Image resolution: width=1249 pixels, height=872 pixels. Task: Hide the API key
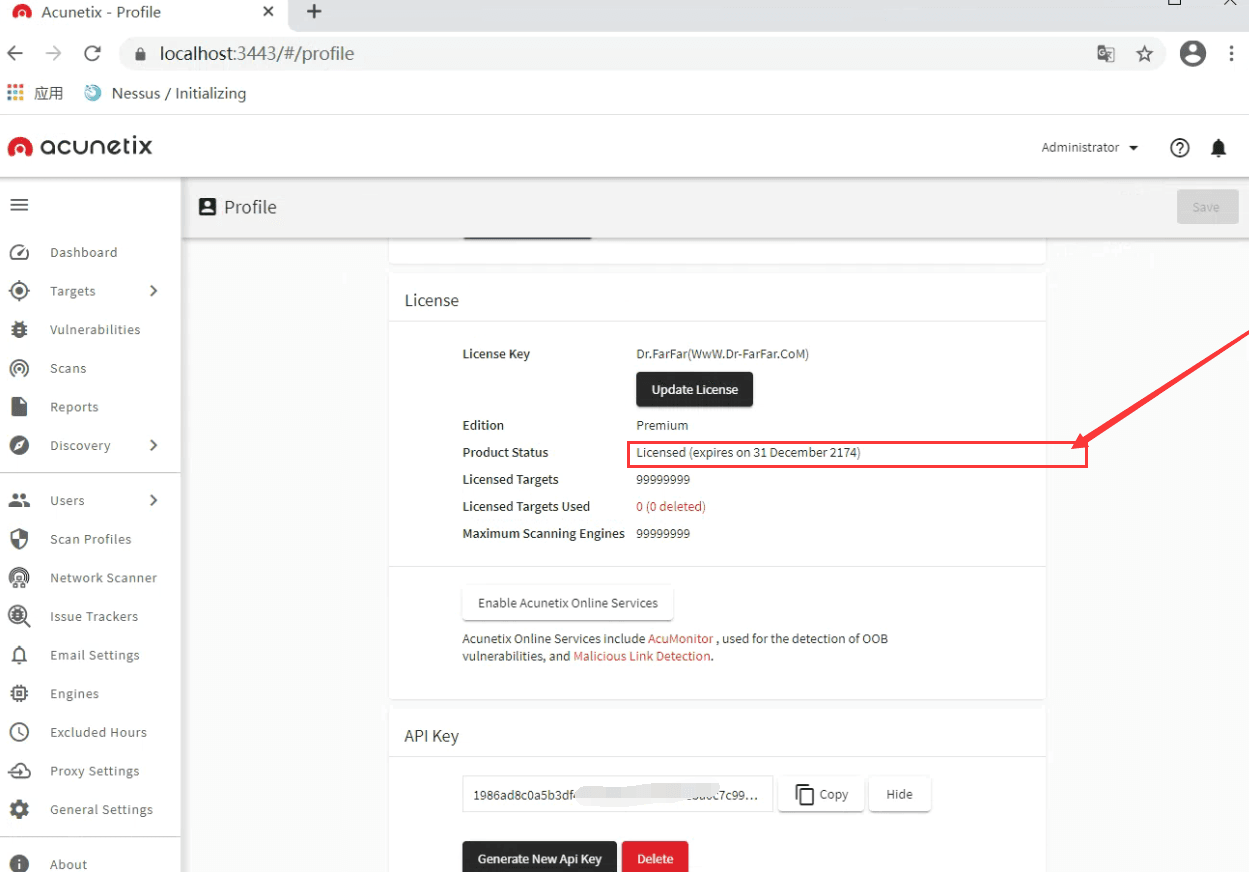point(900,794)
